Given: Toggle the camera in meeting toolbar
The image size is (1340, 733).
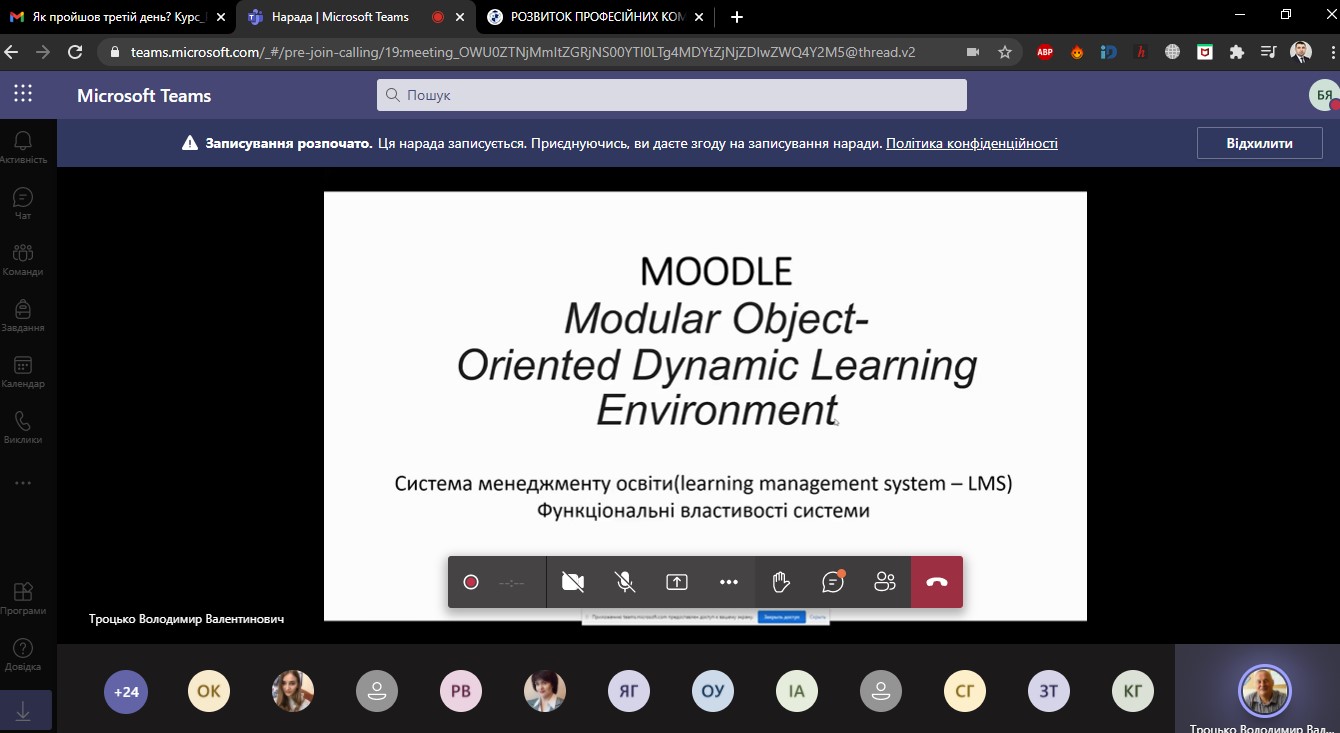Looking at the screenshot, I should coord(573,582).
